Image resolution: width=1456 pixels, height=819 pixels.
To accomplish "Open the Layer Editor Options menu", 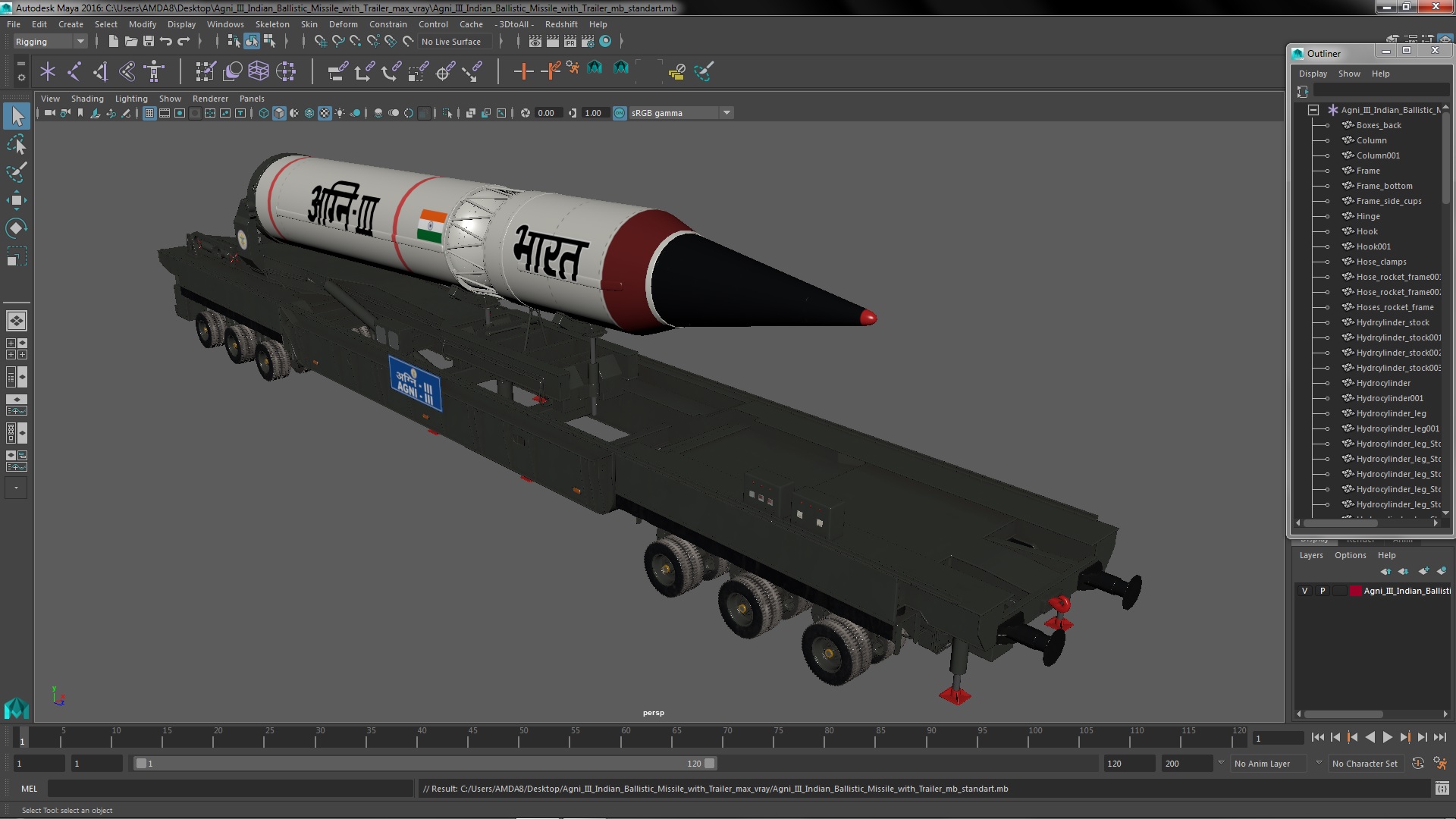I will click(1350, 555).
